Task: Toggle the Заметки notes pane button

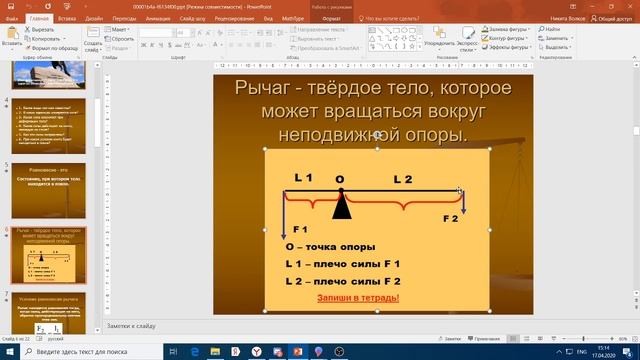Action: coord(449,339)
